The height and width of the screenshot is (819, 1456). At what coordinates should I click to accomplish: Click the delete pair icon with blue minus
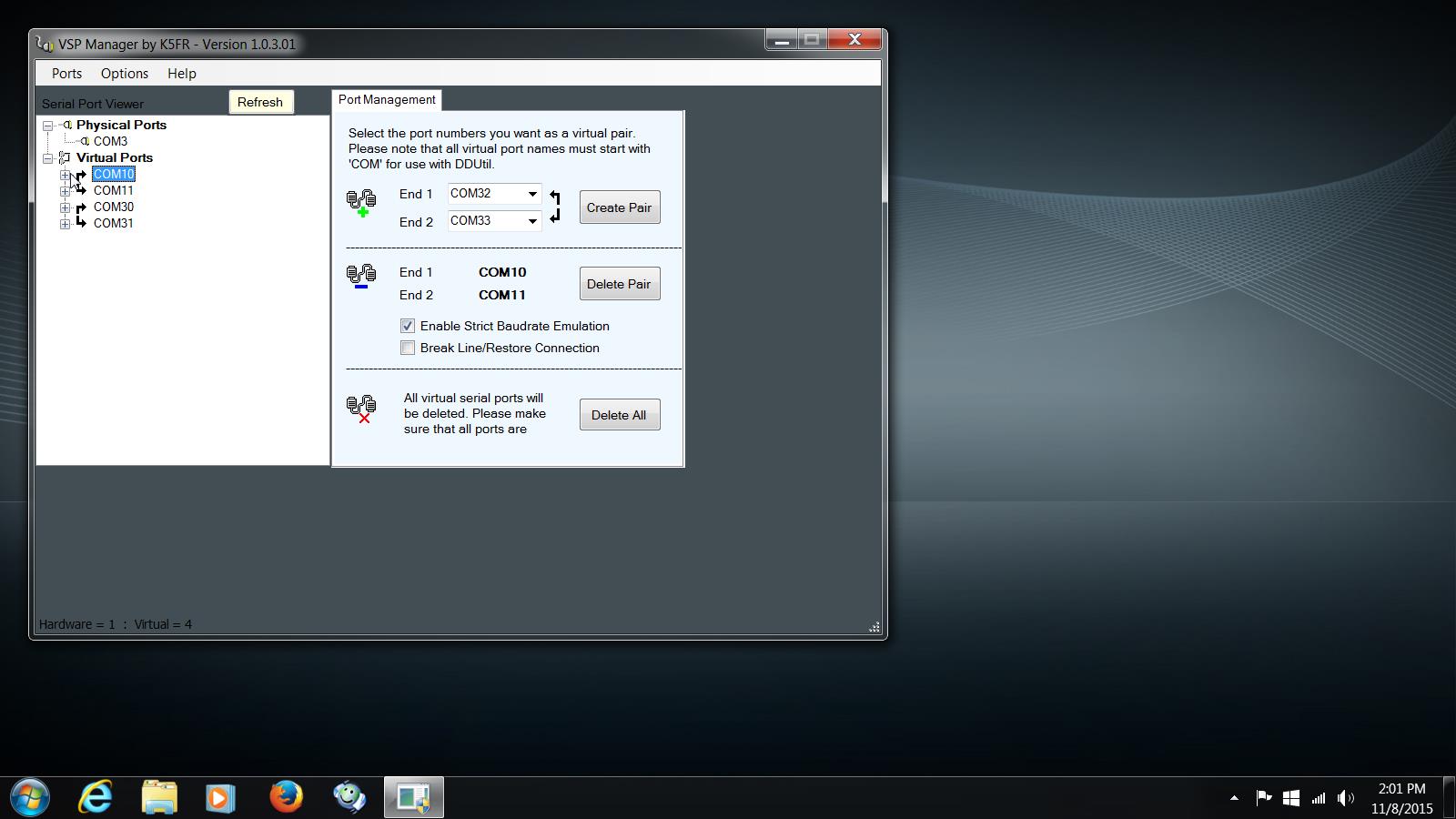(361, 276)
